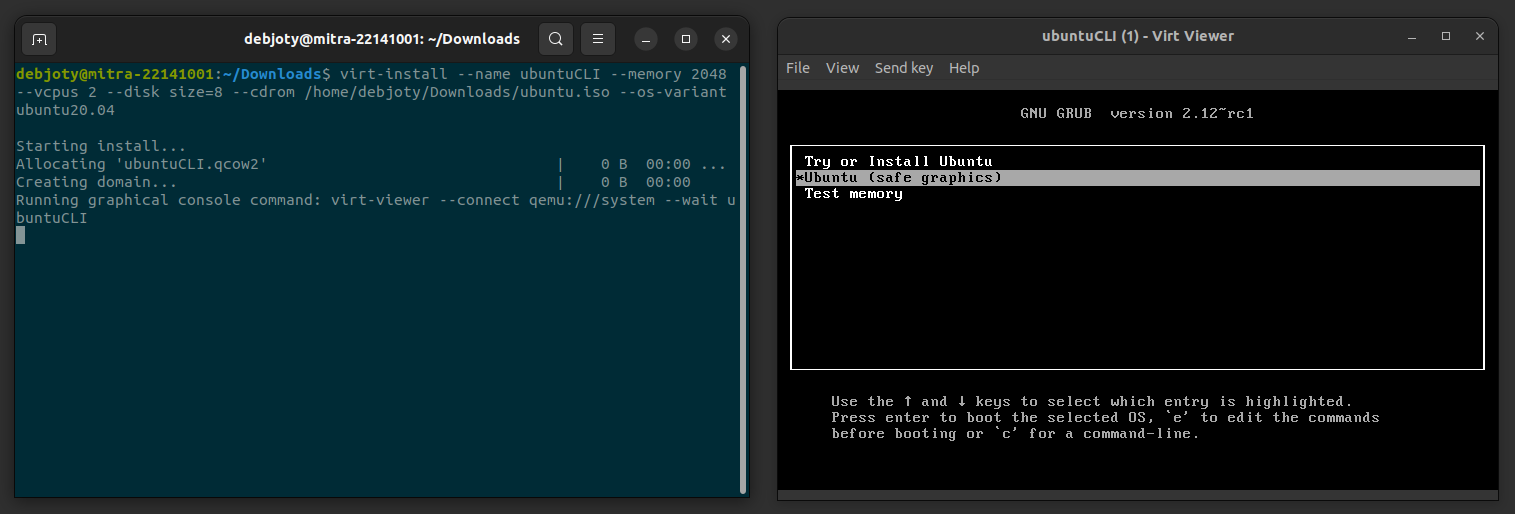Maximize the terminal window
1515x514 pixels.
[686, 39]
